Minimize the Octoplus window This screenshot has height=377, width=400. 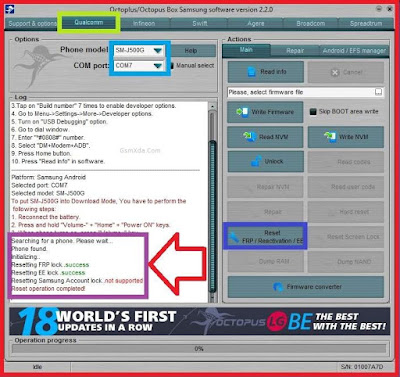[x=379, y=9]
